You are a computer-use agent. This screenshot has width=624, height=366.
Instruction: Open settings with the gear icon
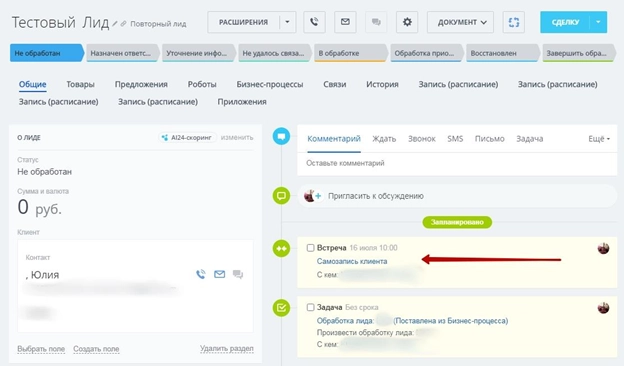point(407,22)
